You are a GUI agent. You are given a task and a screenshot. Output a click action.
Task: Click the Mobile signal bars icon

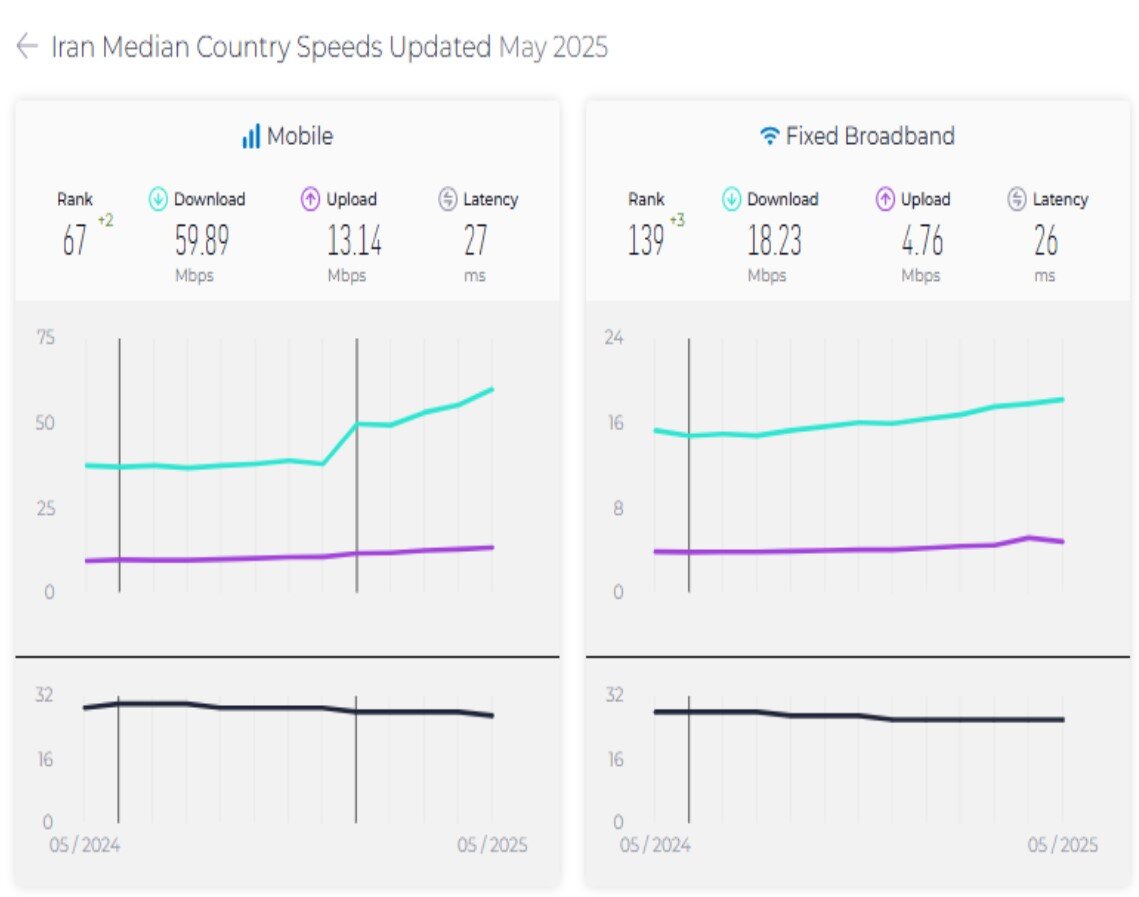251,137
